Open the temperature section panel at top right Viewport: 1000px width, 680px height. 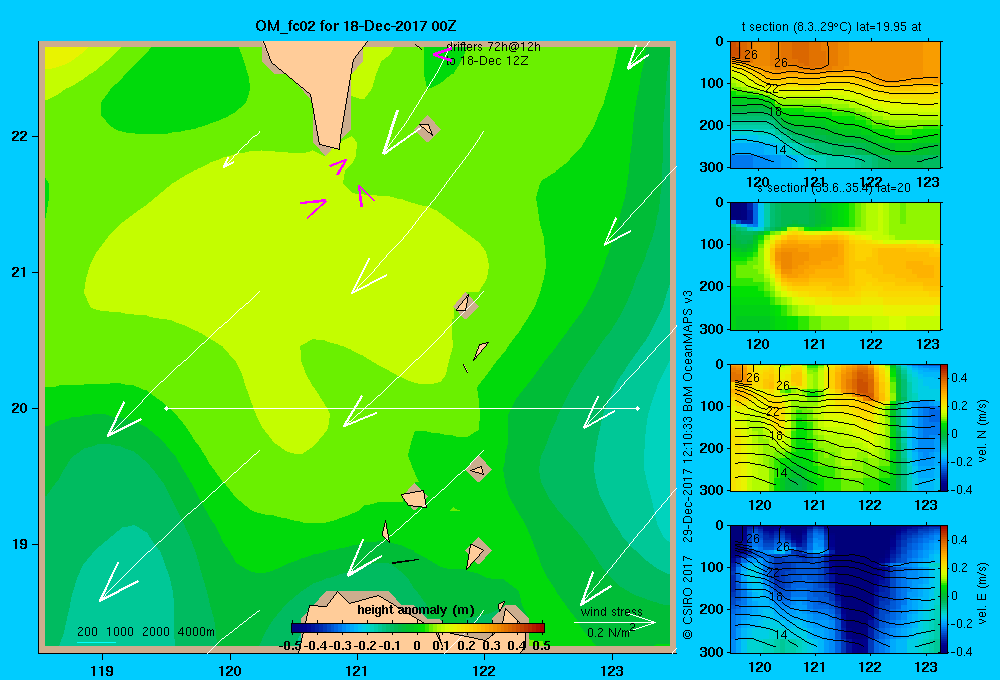point(835,105)
